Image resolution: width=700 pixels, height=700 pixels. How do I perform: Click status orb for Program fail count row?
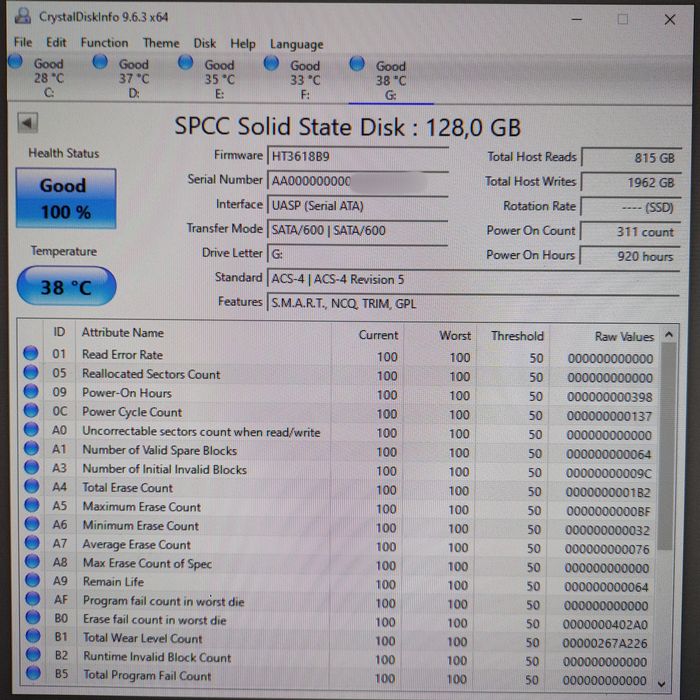(x=33, y=599)
